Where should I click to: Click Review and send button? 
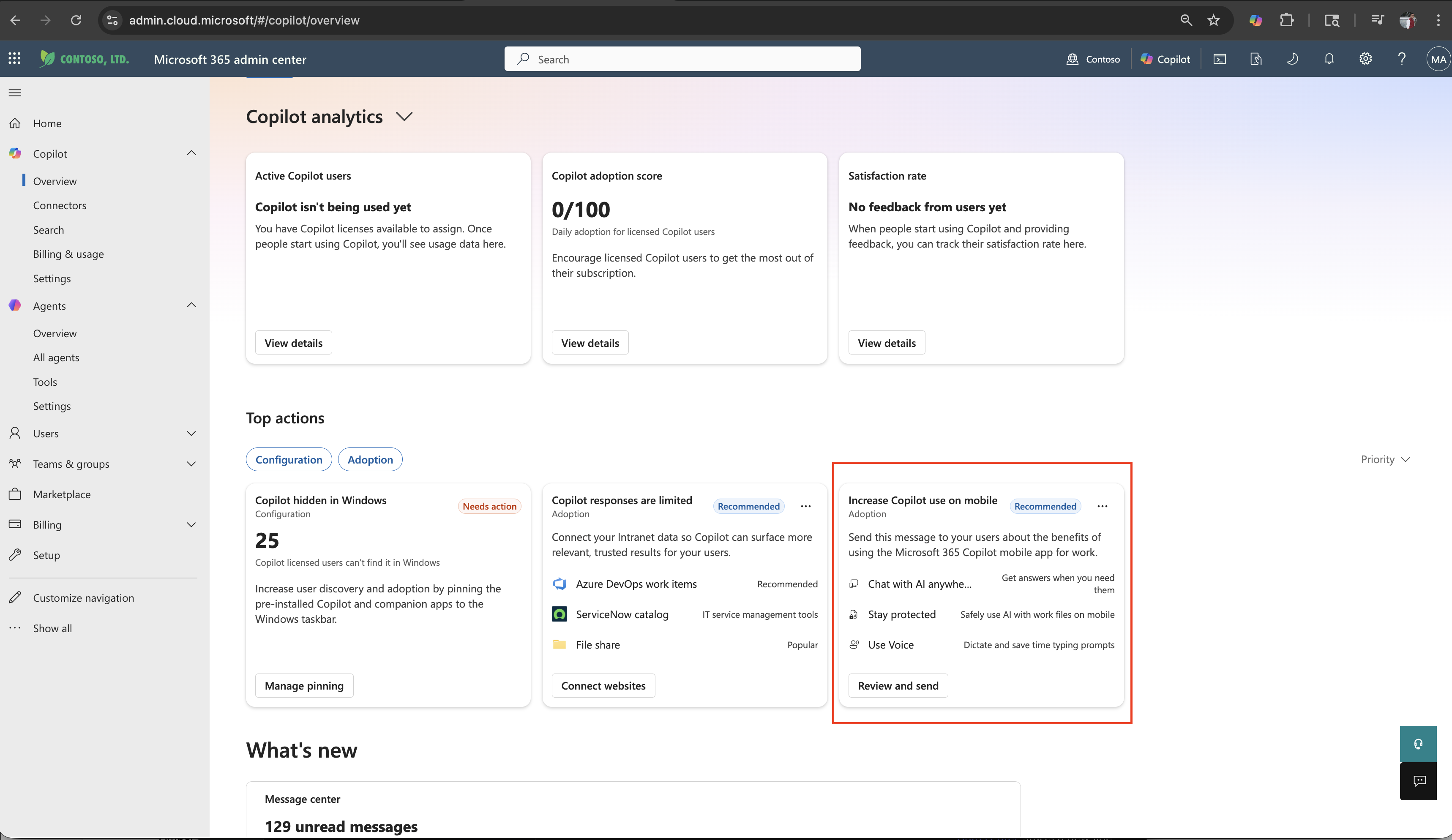[898, 686]
